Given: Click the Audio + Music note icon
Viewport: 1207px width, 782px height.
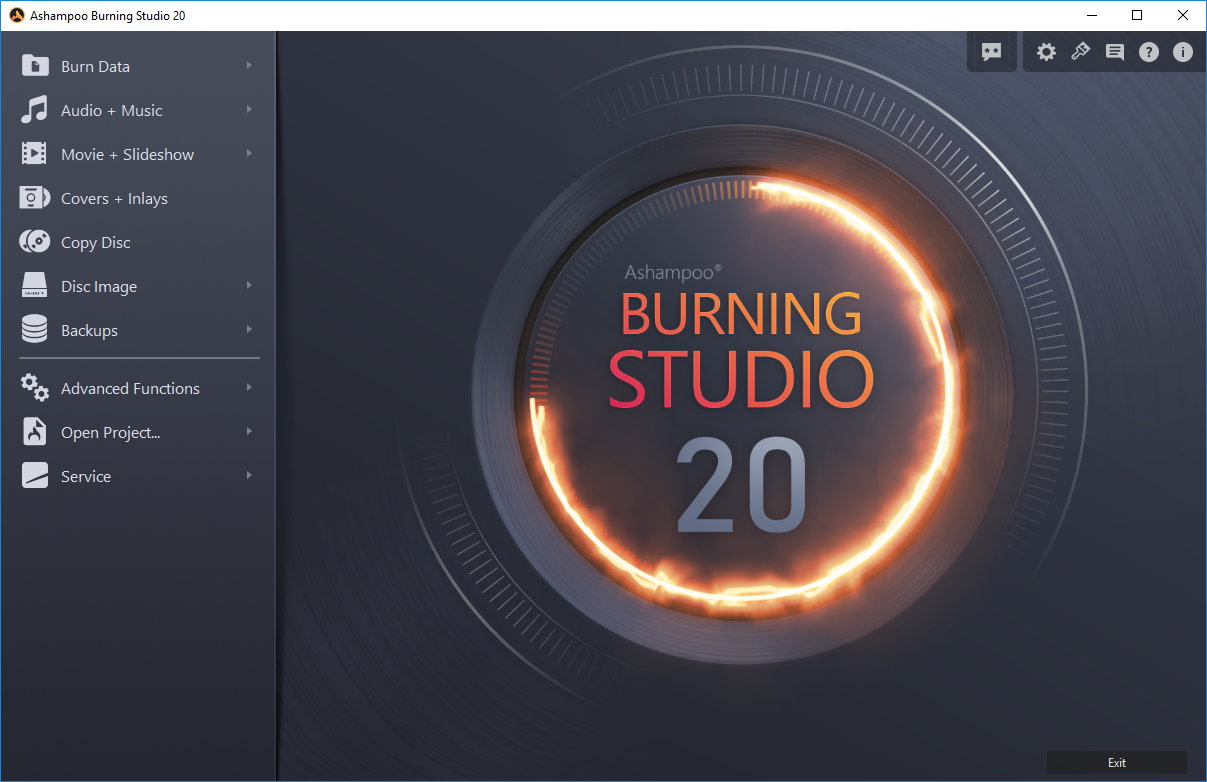Looking at the screenshot, I should 35,110.
